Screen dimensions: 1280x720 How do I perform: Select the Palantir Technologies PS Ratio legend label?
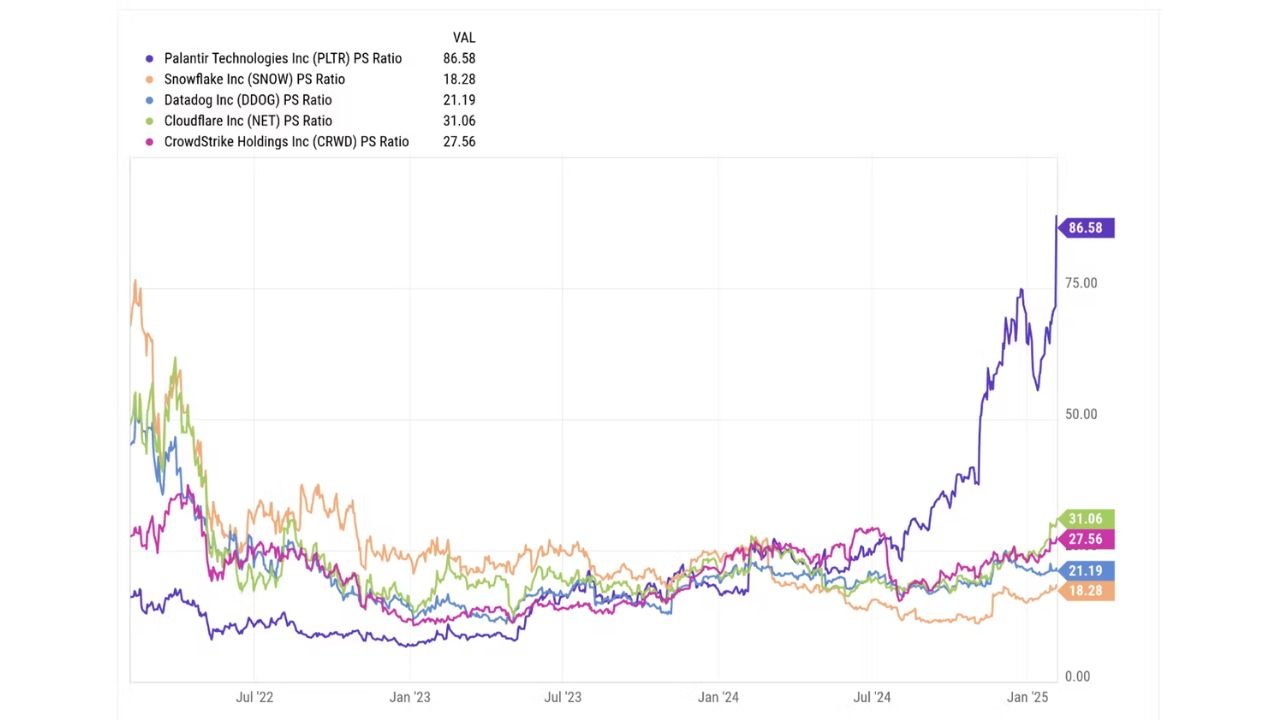pos(283,59)
